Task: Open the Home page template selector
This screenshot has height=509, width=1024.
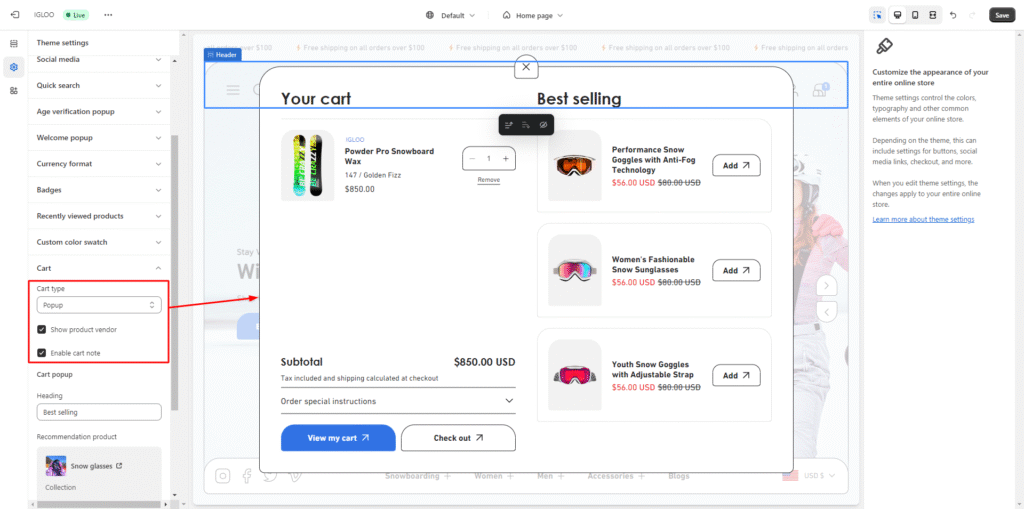Action: 533,15
